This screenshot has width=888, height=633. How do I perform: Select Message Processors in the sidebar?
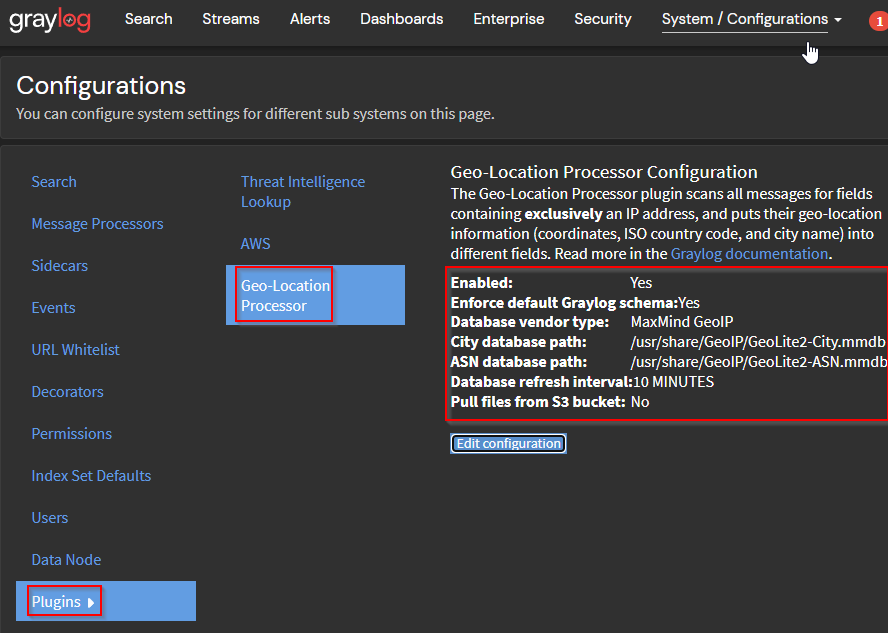click(x=97, y=223)
